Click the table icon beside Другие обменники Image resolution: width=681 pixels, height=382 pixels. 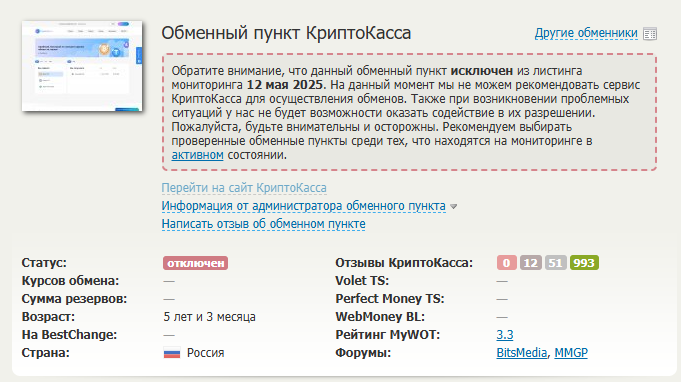click(650, 34)
